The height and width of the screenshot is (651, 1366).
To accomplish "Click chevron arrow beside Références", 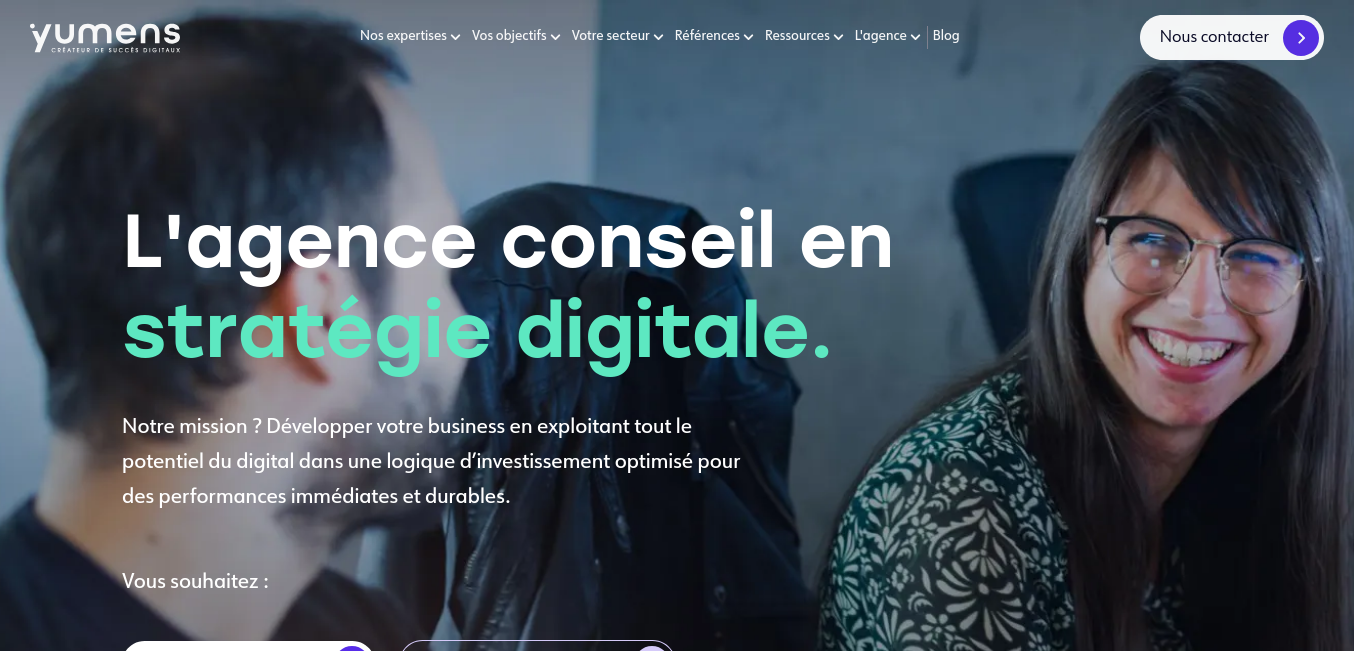I will [748, 37].
